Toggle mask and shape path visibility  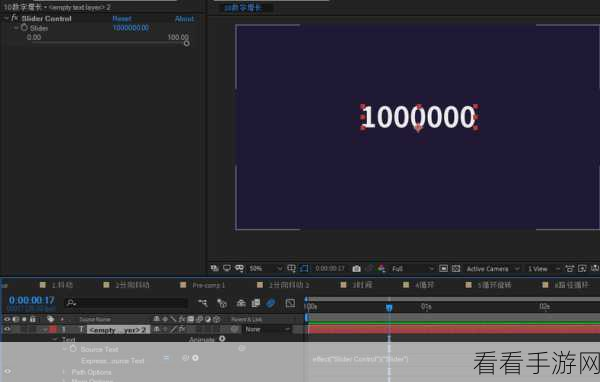(x=304, y=268)
